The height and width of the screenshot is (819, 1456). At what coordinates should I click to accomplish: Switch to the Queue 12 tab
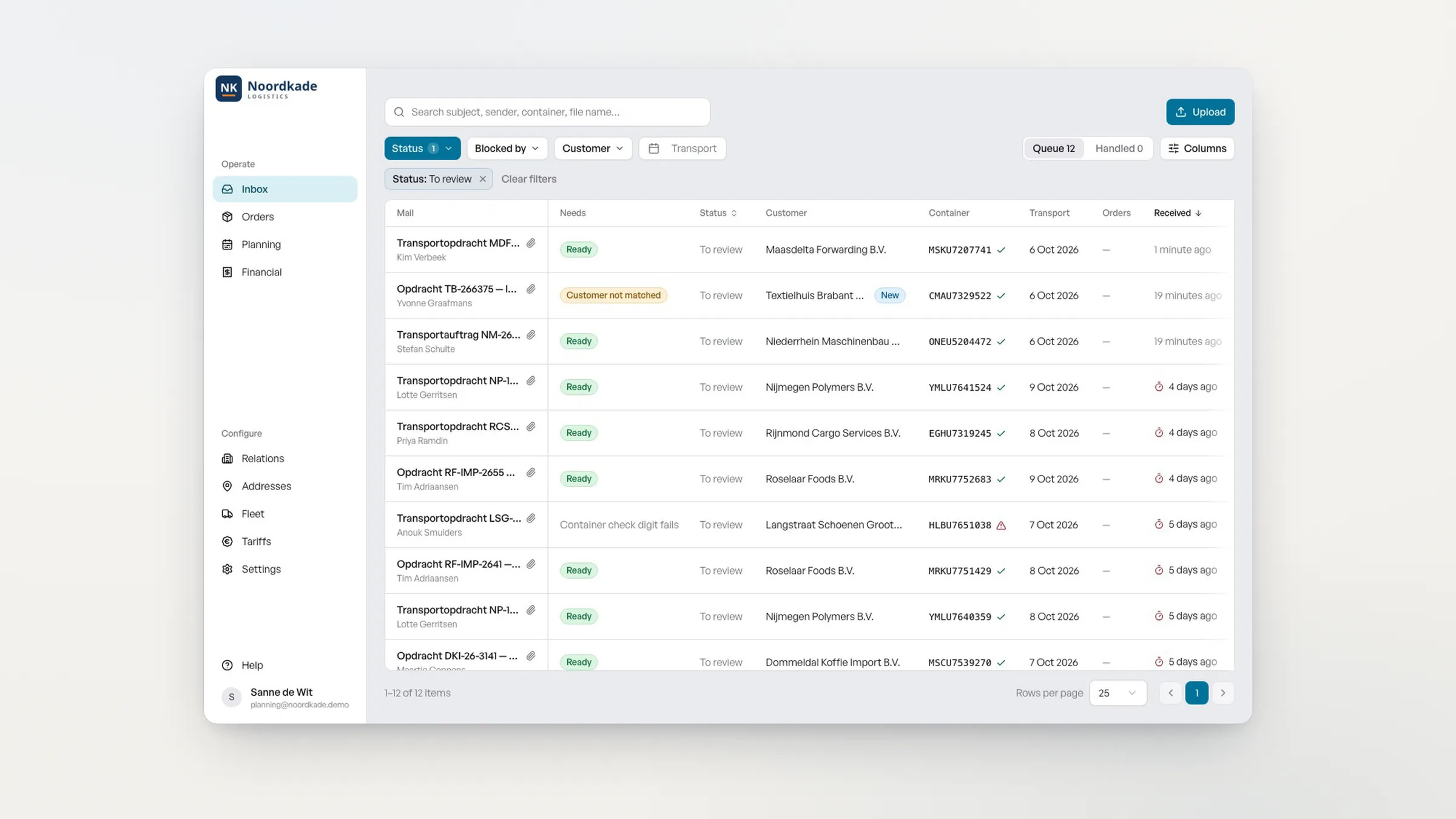click(x=1054, y=148)
